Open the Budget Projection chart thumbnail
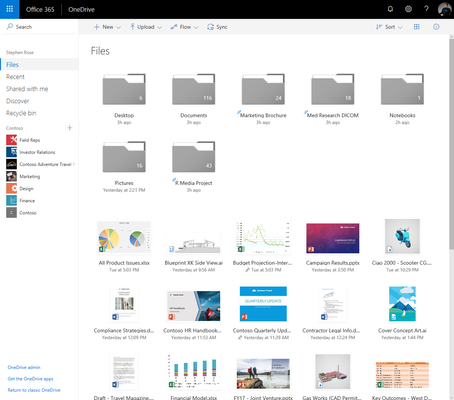The height and width of the screenshot is (400, 454). 263,237
